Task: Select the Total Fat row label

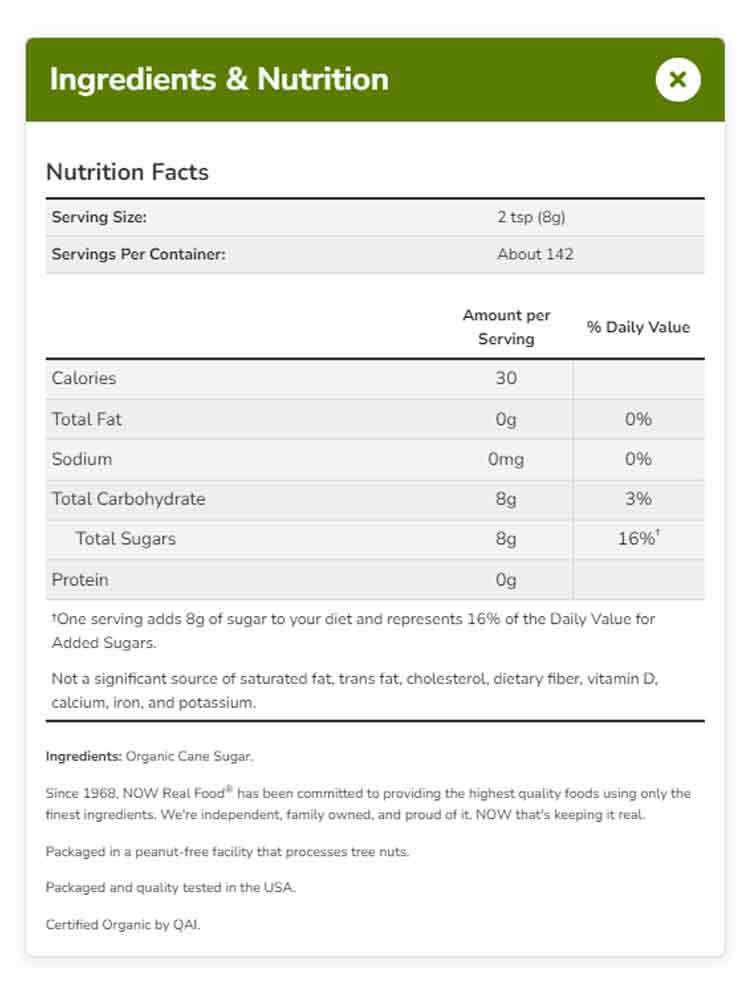Action: coord(87,419)
